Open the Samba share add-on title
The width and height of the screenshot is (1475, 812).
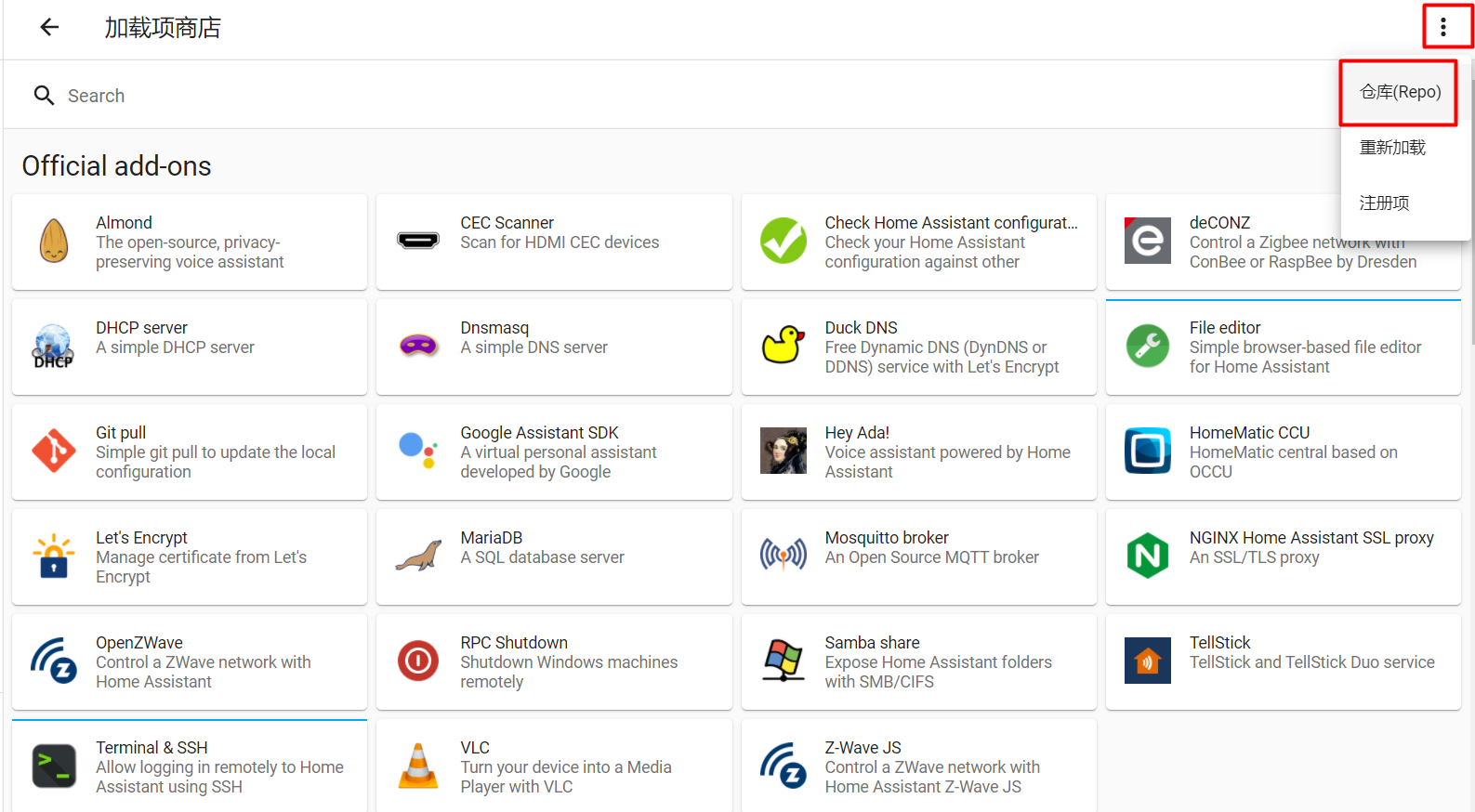click(872, 643)
